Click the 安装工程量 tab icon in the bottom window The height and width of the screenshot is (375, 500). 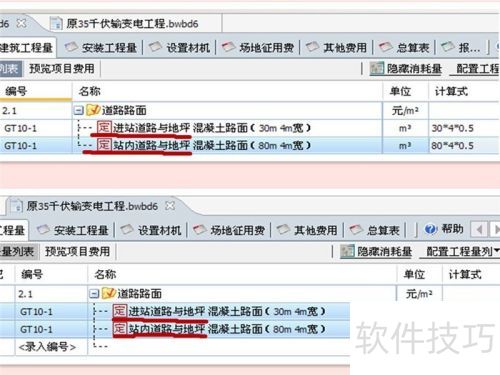pos(43,230)
